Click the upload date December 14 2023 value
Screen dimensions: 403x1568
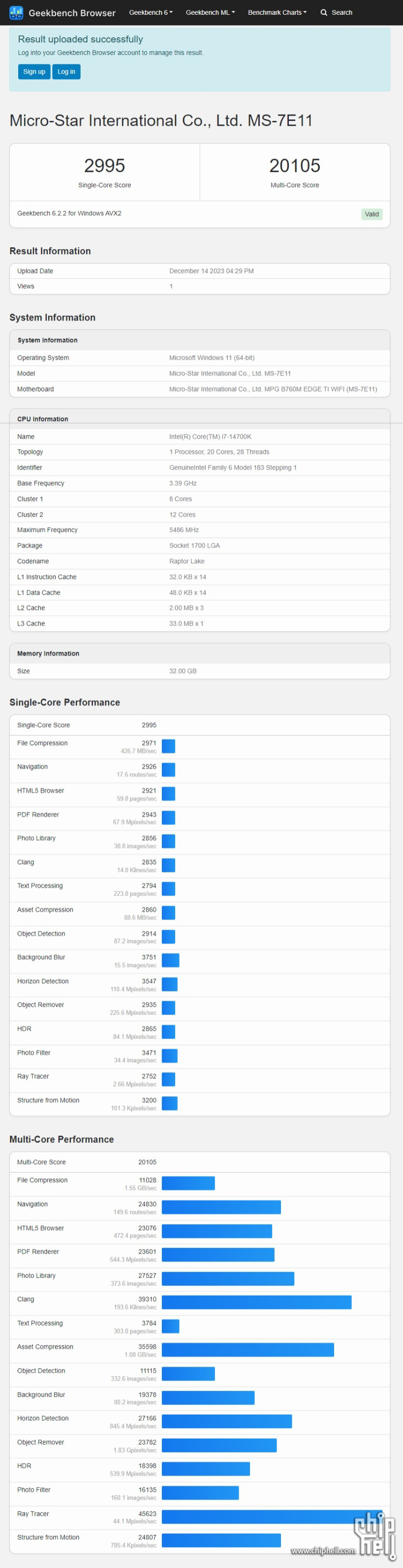coord(212,271)
